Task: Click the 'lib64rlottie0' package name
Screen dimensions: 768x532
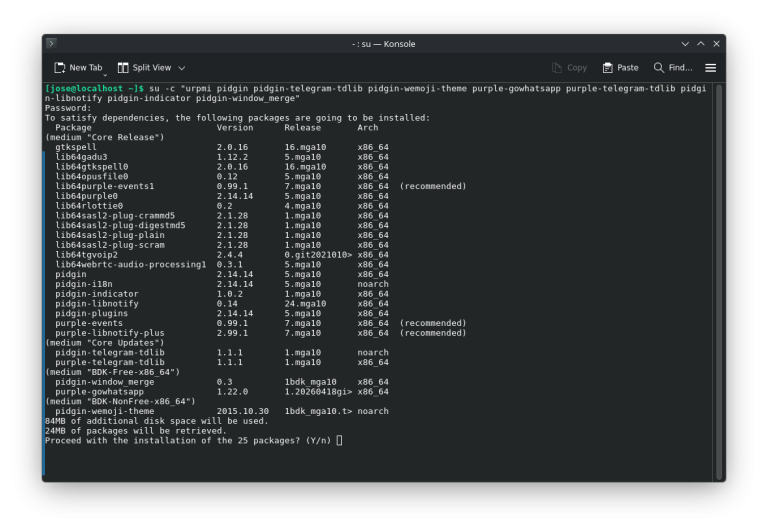Action: pyautogui.click(x=89, y=206)
